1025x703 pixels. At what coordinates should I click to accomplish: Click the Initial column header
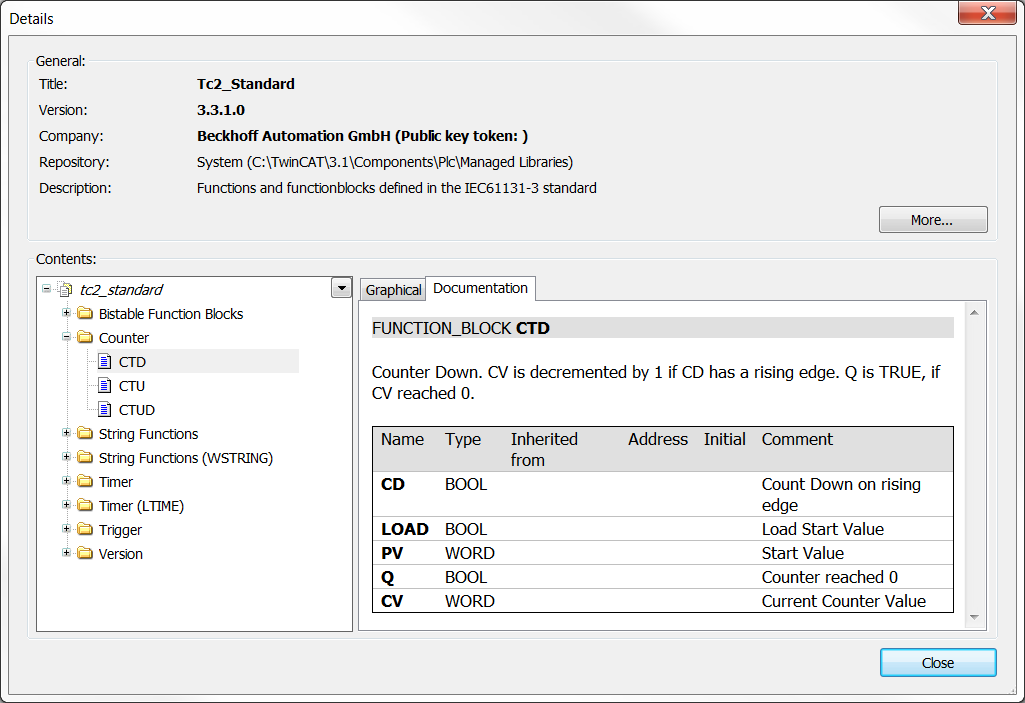pos(724,439)
